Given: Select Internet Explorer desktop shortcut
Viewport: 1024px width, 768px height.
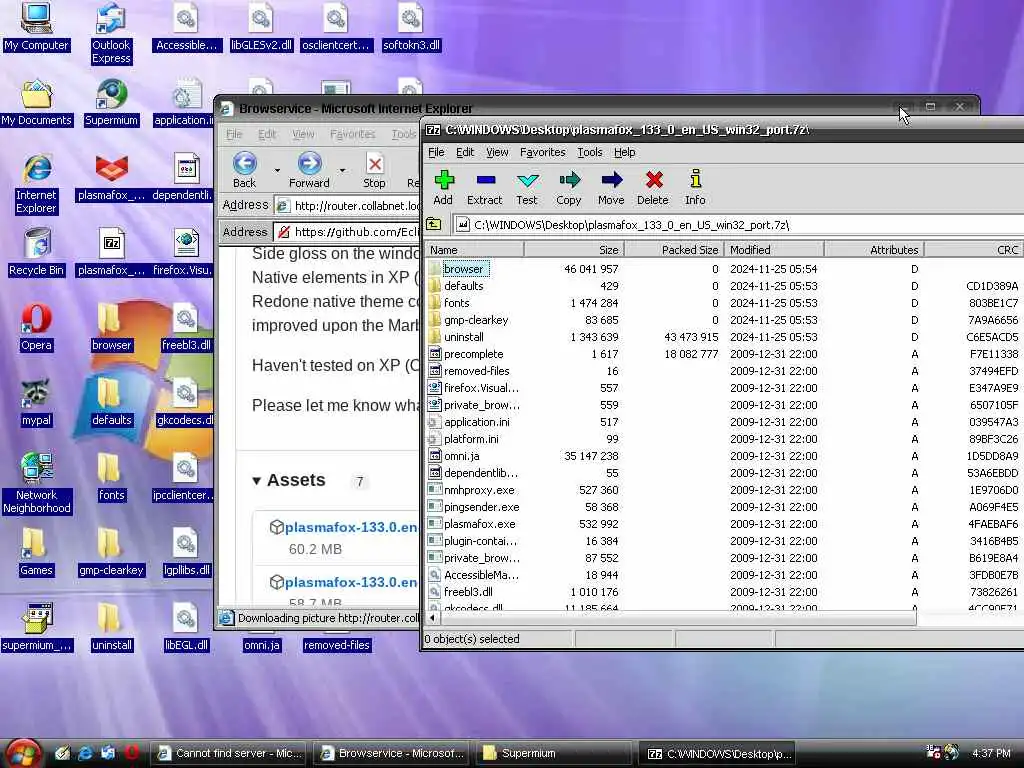Looking at the screenshot, I should 36,184.
